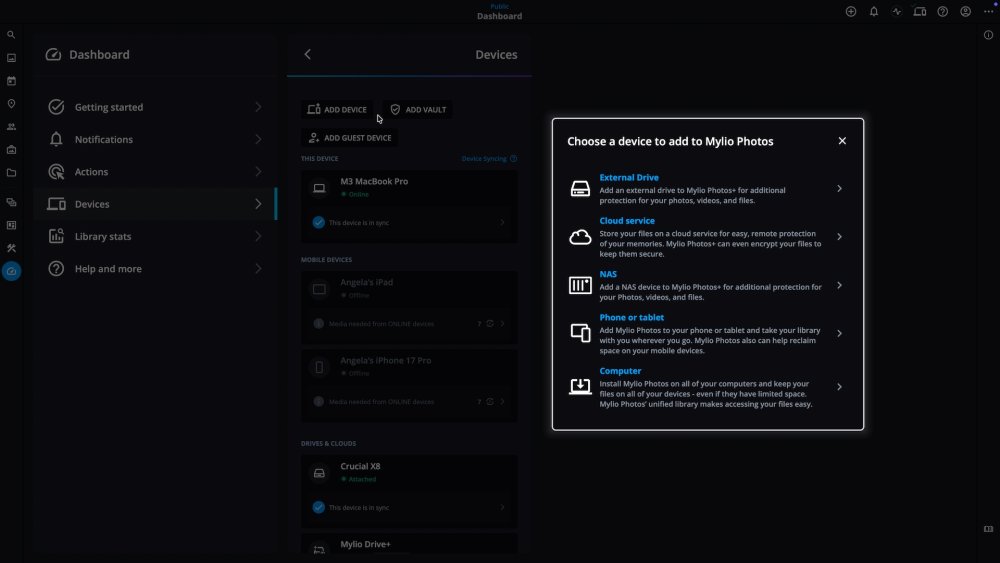
Task: Open the three-dot more menu in top bar
Action: (x=989, y=11)
